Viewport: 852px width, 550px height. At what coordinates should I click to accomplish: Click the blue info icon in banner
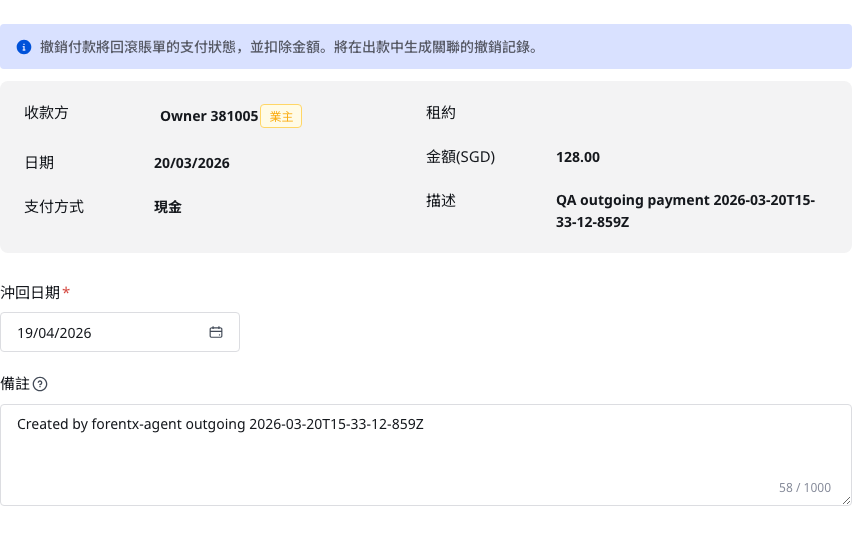[24, 47]
